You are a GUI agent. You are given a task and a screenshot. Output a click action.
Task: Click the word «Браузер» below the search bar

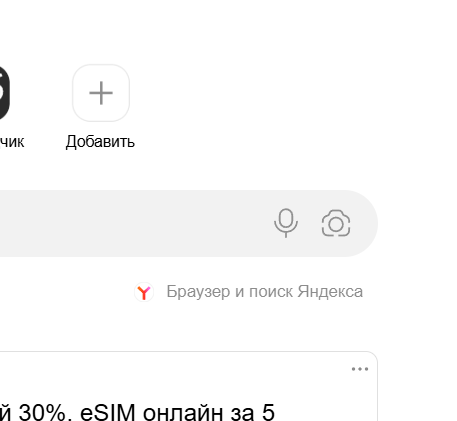click(198, 292)
